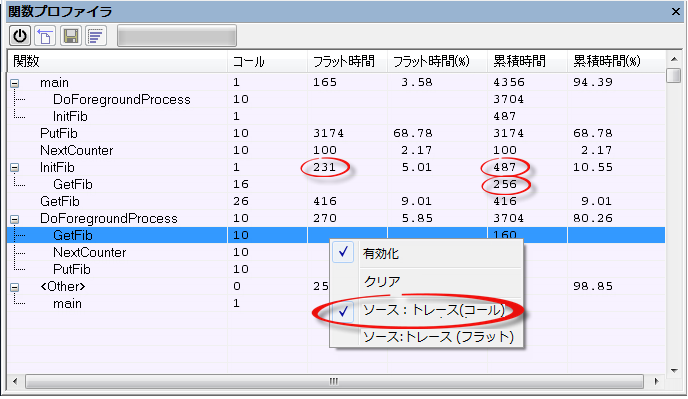
Task: Click flat time percent 68.78 for PutFib
Action: click(413, 133)
